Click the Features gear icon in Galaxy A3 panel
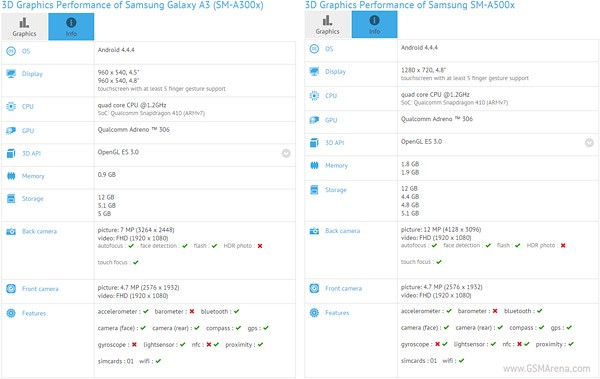Screen dimensions: 600x379 click(x=11, y=313)
